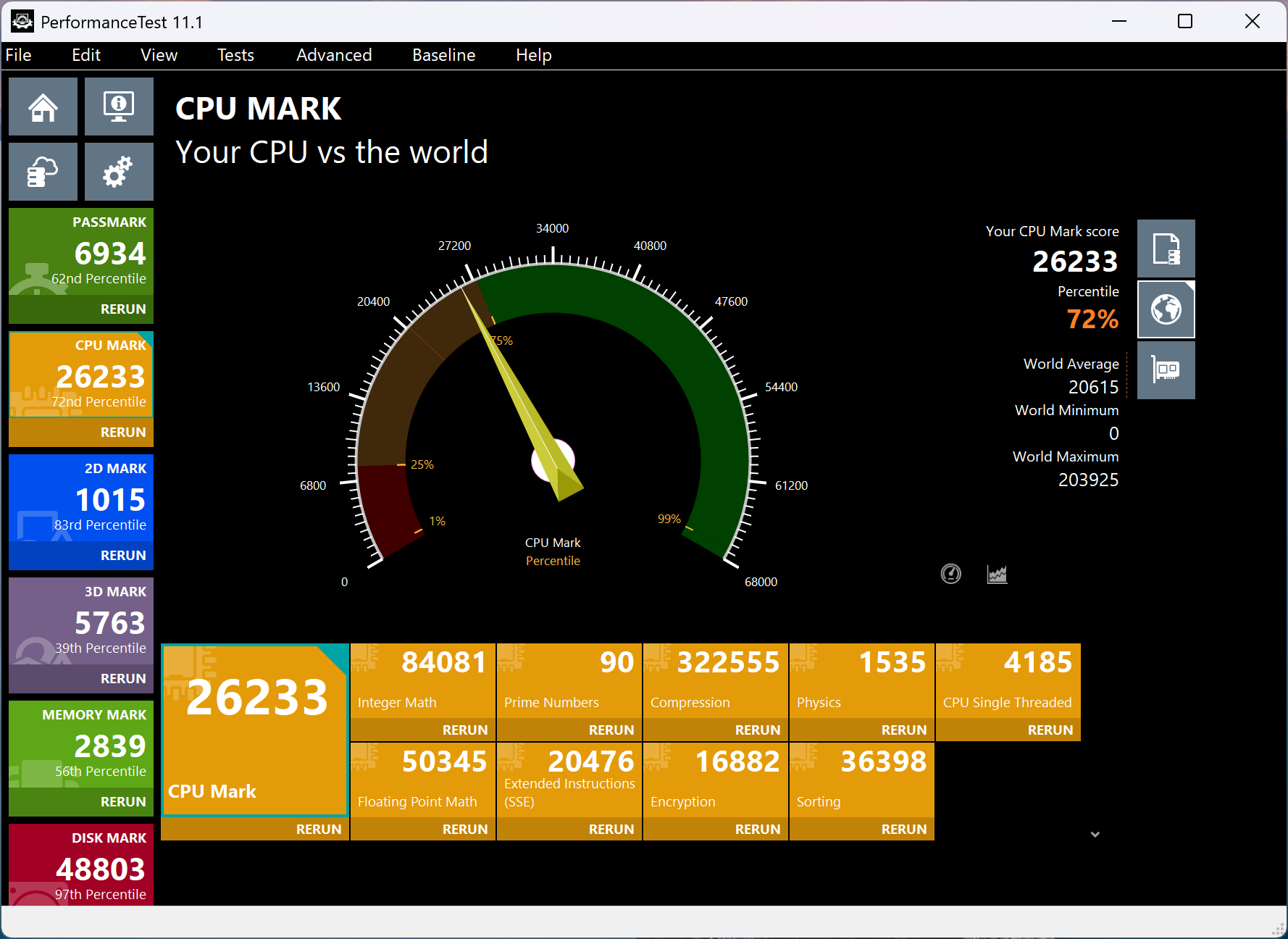The image size is (1288, 939).
Task: Open the Baseline menu
Action: pyautogui.click(x=443, y=55)
